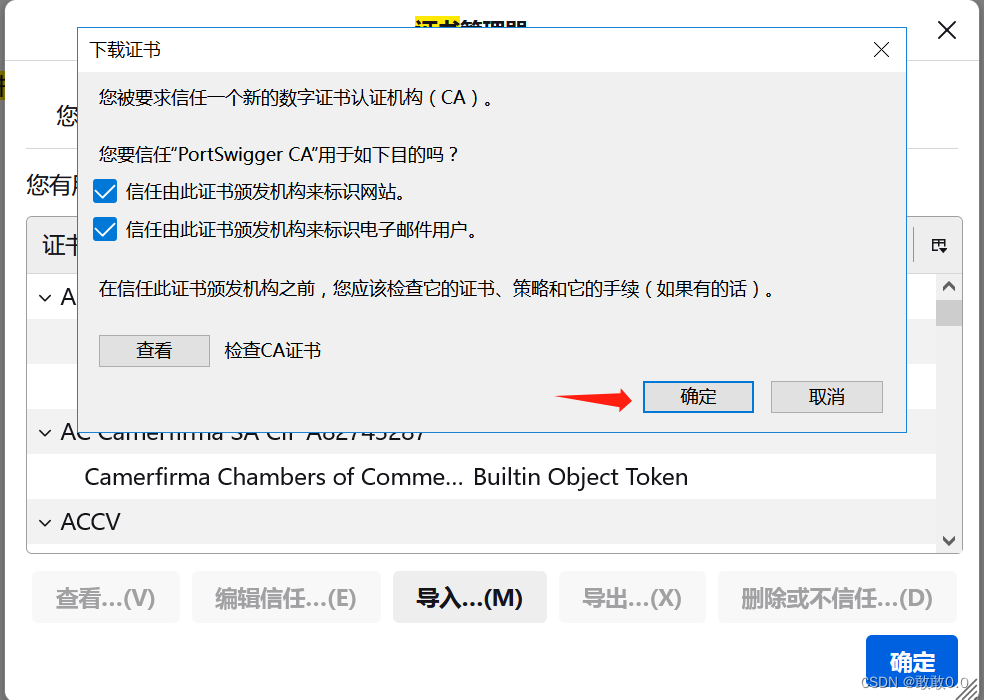Image resolution: width=984 pixels, height=700 pixels.
Task: Collapse the AC Camerfirma SA group
Action: [x=45, y=433]
